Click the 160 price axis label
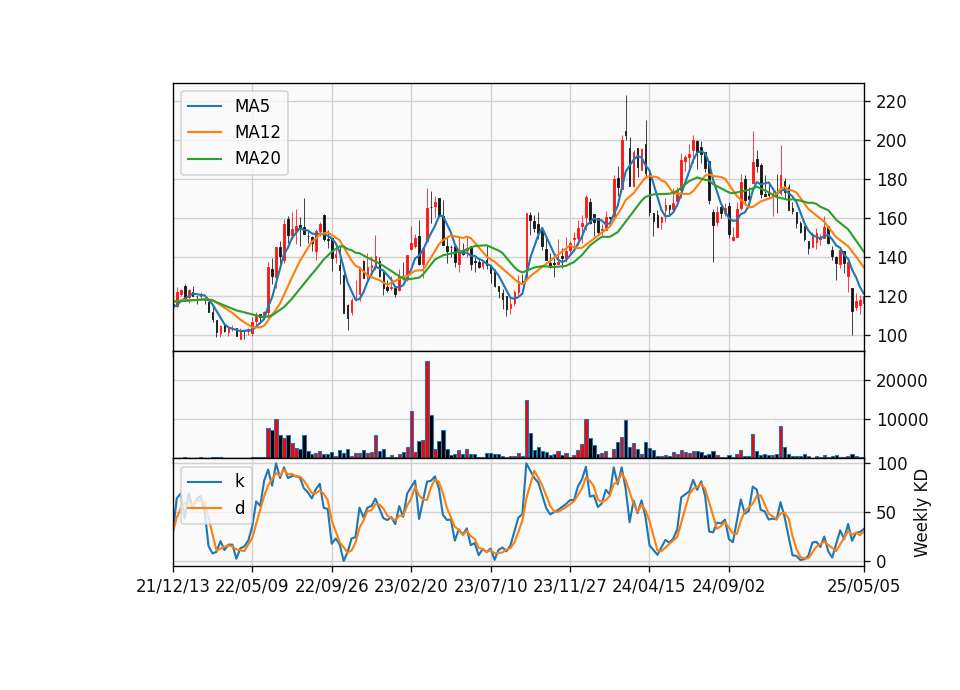The width and height of the screenshot is (960, 690). tap(891, 219)
